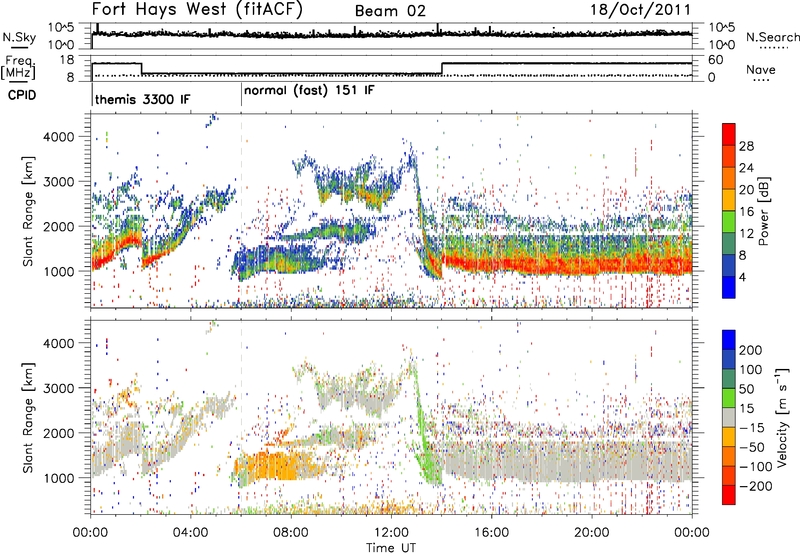This screenshot has height=554, width=800.
Task: Click the "28" tick on the Power scale
Action: coord(746,146)
